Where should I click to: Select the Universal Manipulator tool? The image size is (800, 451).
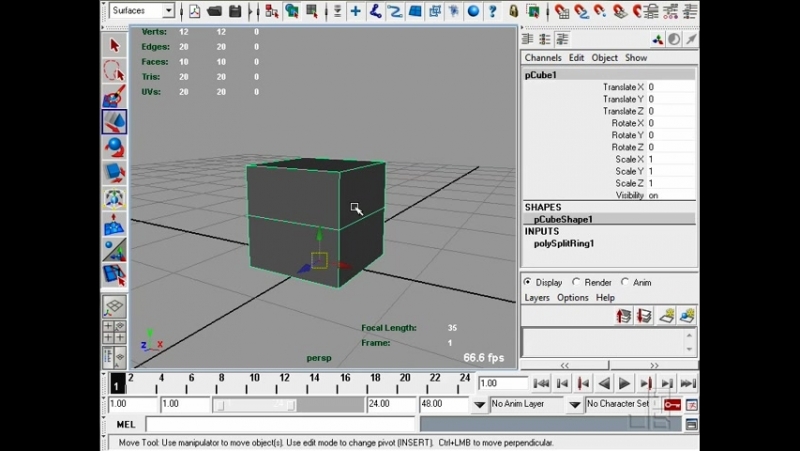point(114,198)
